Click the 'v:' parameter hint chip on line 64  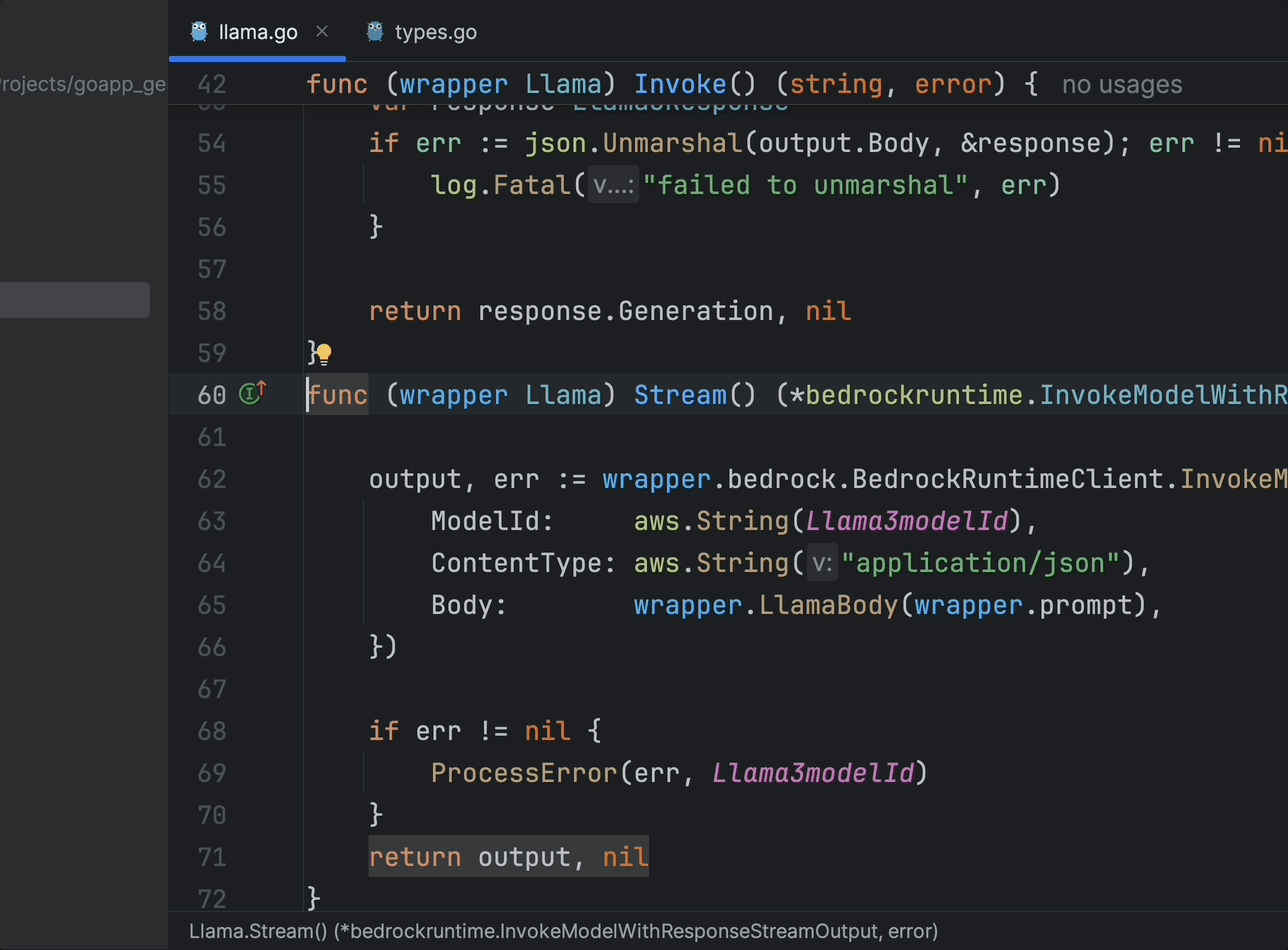click(x=820, y=563)
